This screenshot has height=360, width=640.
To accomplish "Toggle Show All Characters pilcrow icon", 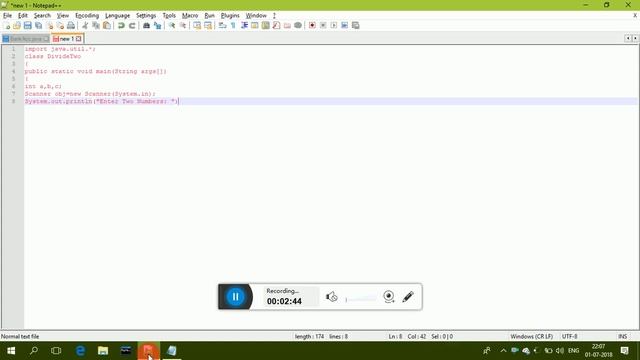I will [x=233, y=25].
